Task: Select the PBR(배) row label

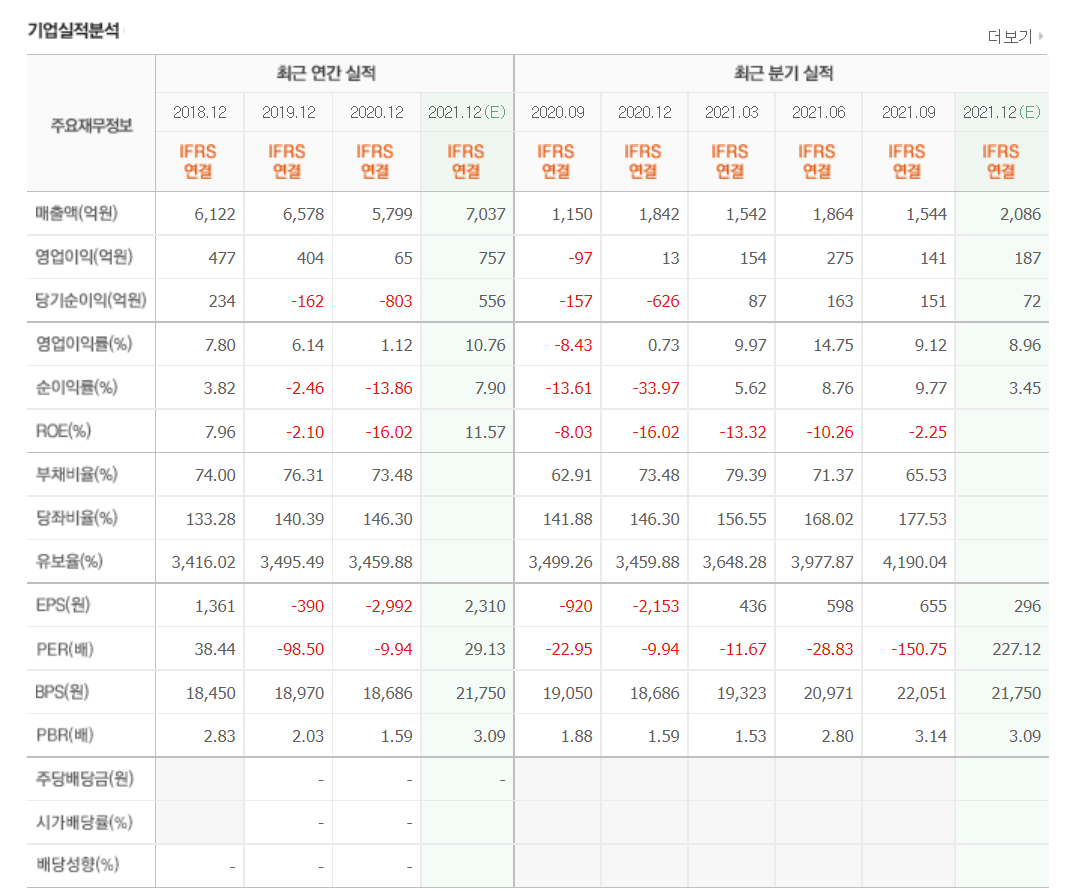Action: 65,736
